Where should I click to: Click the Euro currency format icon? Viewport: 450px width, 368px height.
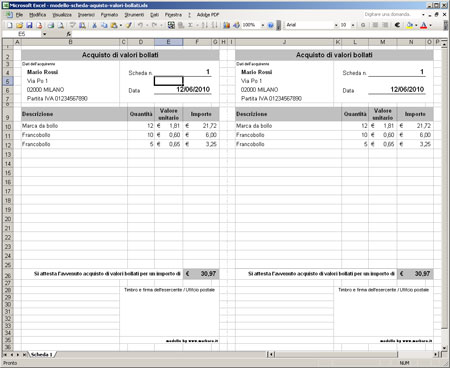397,25
